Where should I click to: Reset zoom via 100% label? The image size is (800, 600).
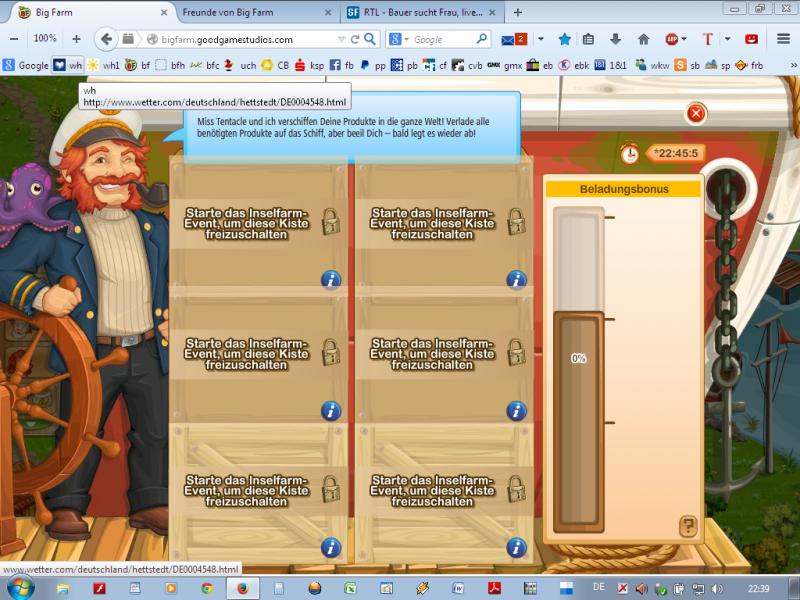point(45,38)
